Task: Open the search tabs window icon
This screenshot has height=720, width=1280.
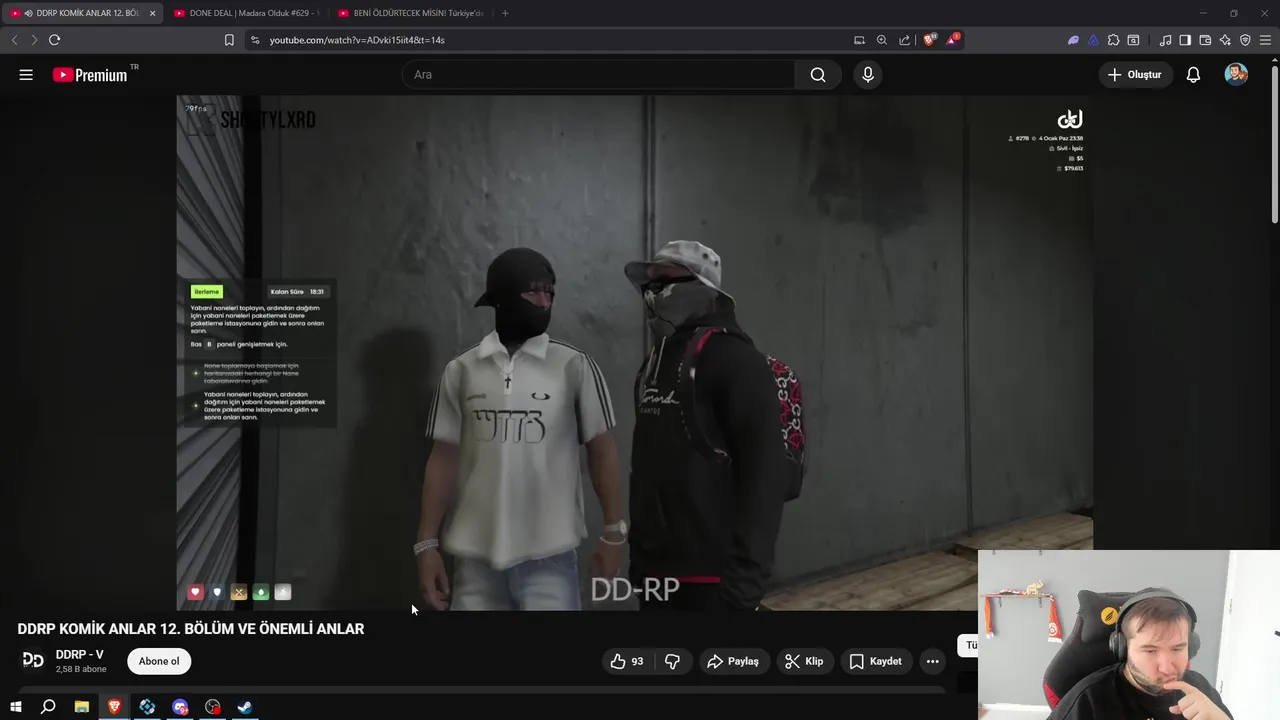Action: (x=1133, y=40)
